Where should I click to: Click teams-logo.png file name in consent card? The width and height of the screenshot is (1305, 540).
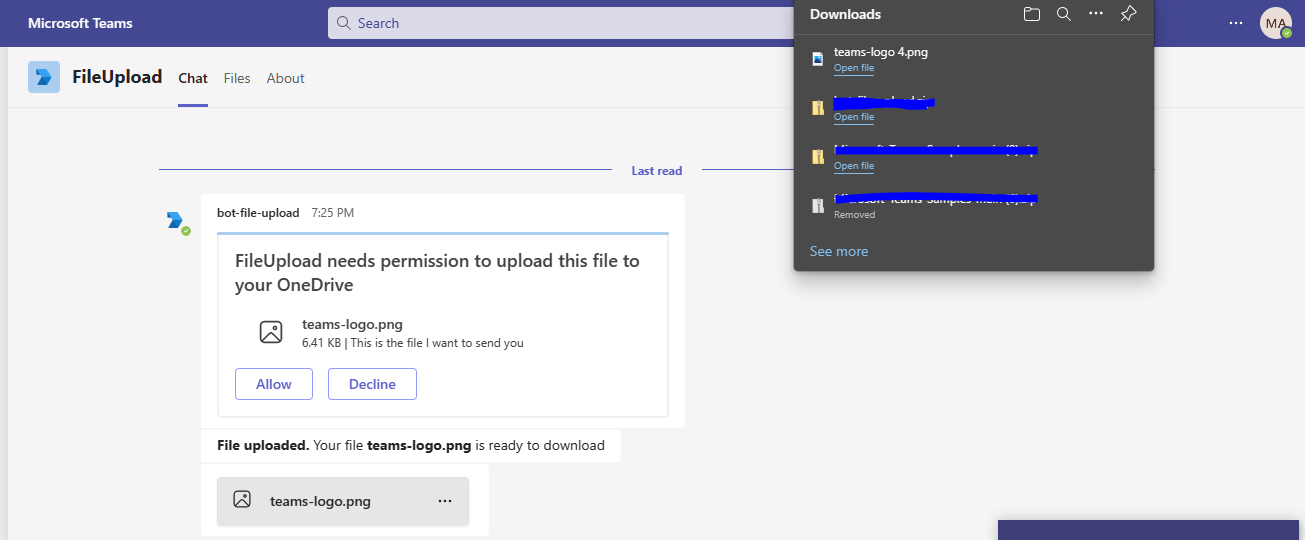click(x=352, y=324)
